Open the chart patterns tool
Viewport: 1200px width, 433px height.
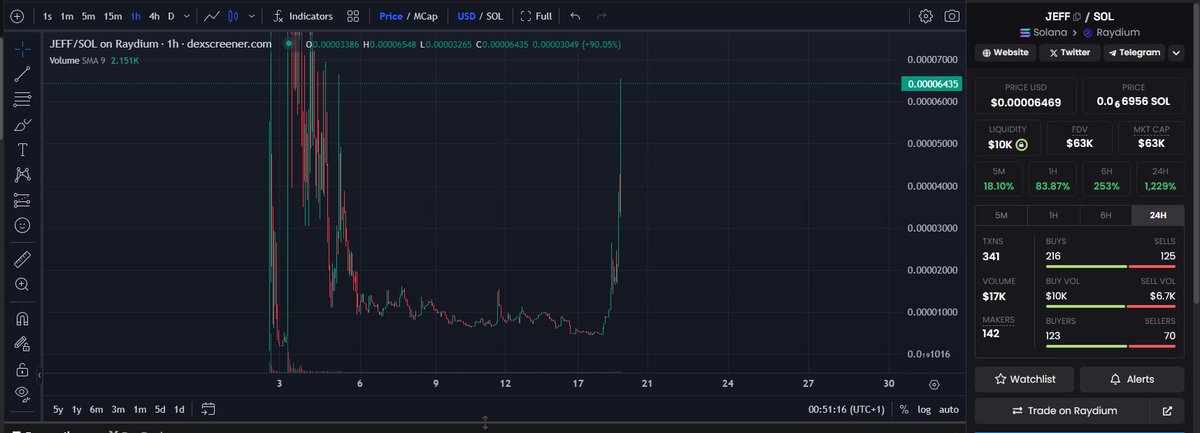(22, 174)
